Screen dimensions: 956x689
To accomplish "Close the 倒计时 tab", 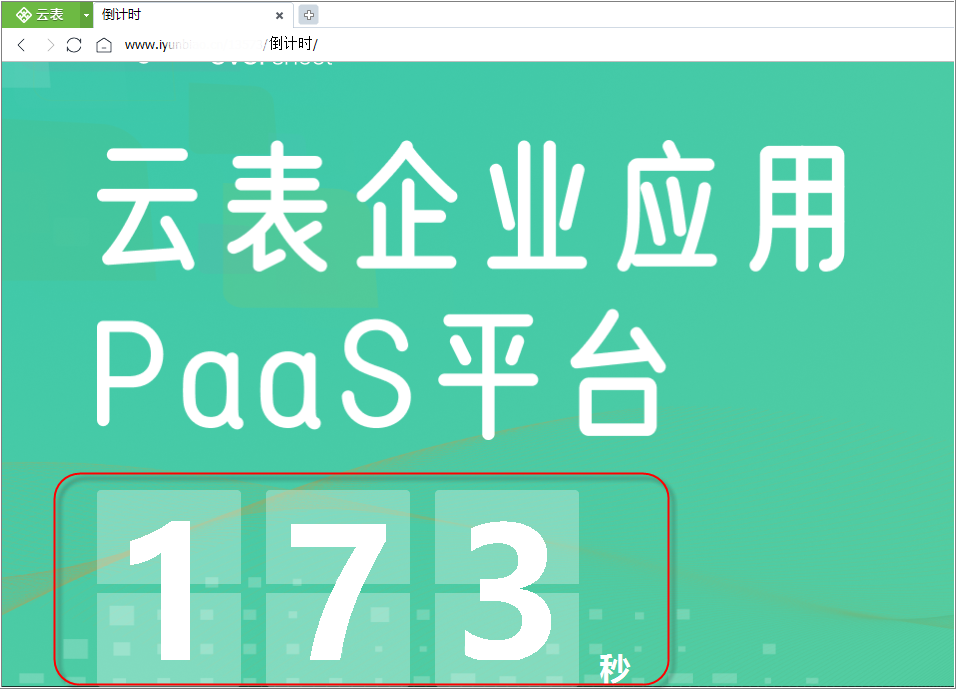I will [279, 15].
